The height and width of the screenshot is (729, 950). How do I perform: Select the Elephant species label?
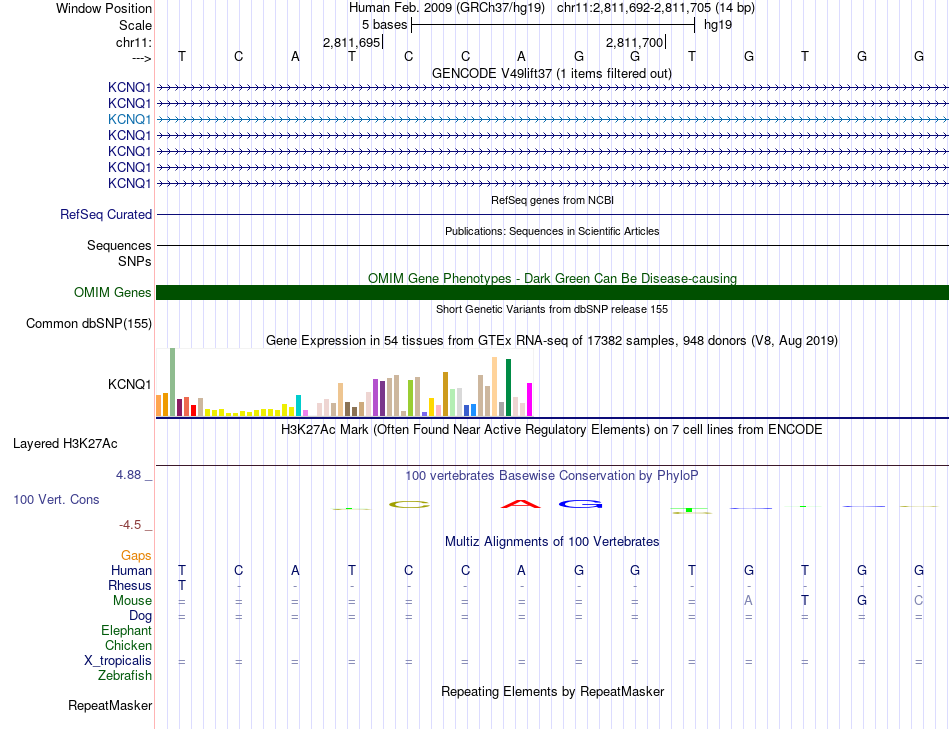coord(126,630)
